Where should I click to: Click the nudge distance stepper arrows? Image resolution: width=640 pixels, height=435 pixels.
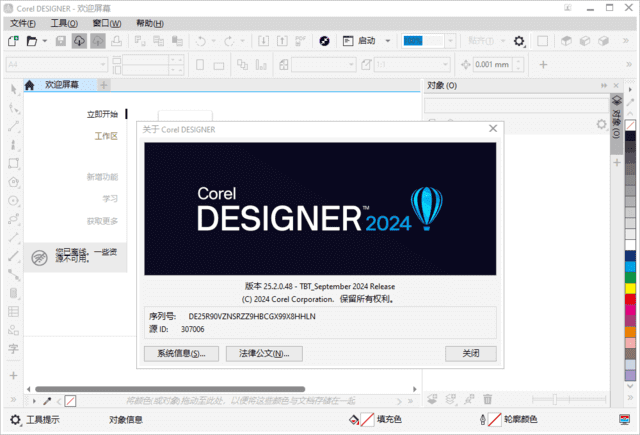click(518, 64)
